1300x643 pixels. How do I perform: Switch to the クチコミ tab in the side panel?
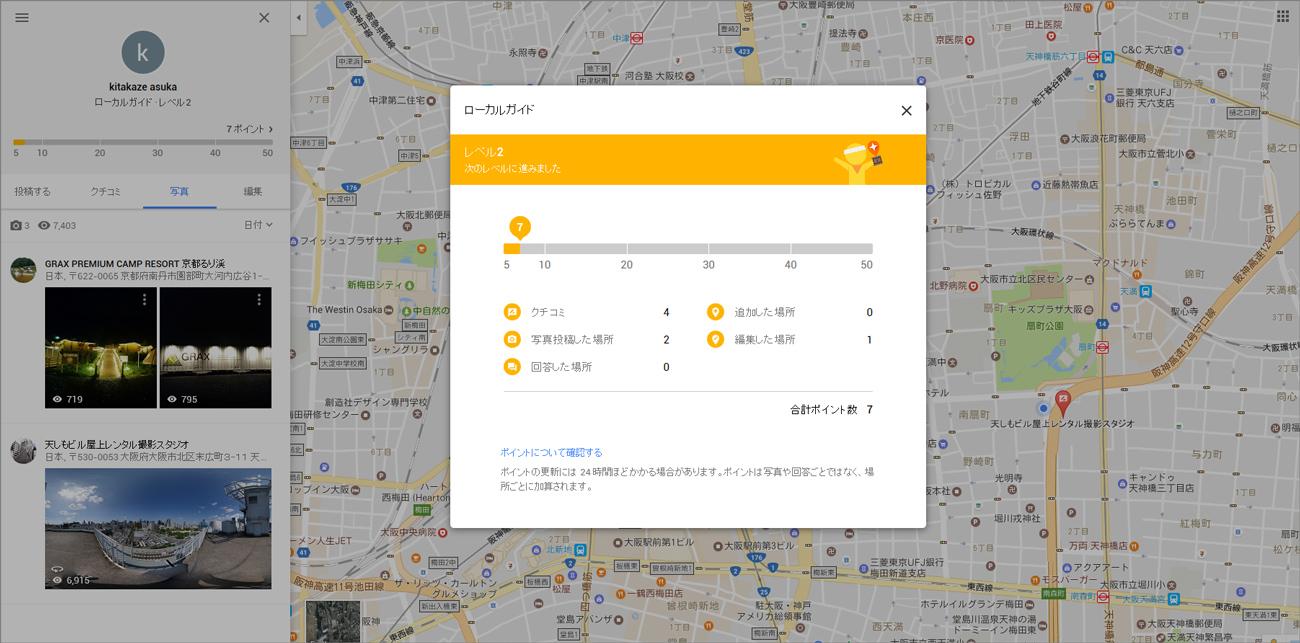pyautogui.click(x=105, y=191)
